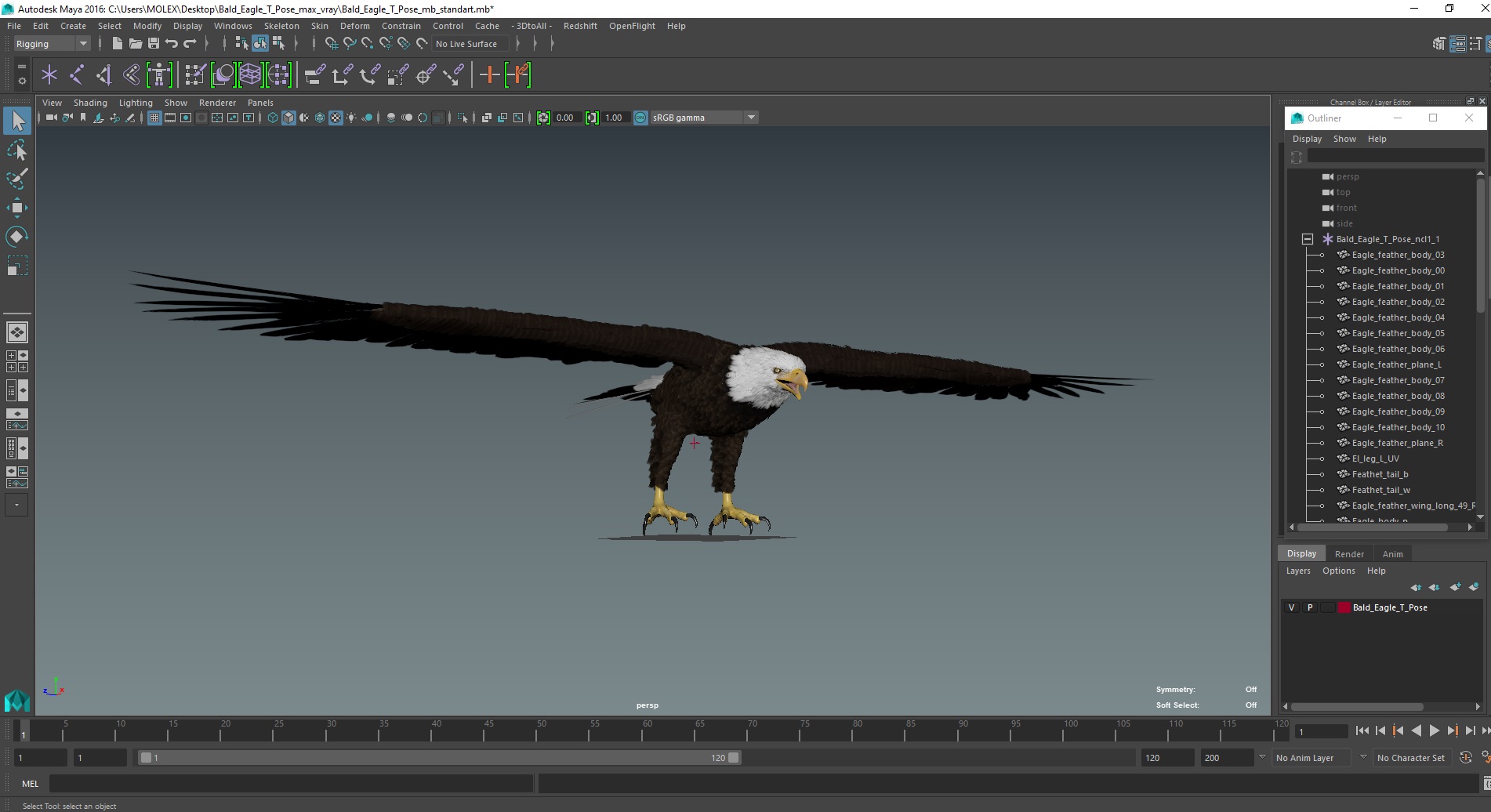
Task: Toggle select by object type mode
Action: (260, 44)
